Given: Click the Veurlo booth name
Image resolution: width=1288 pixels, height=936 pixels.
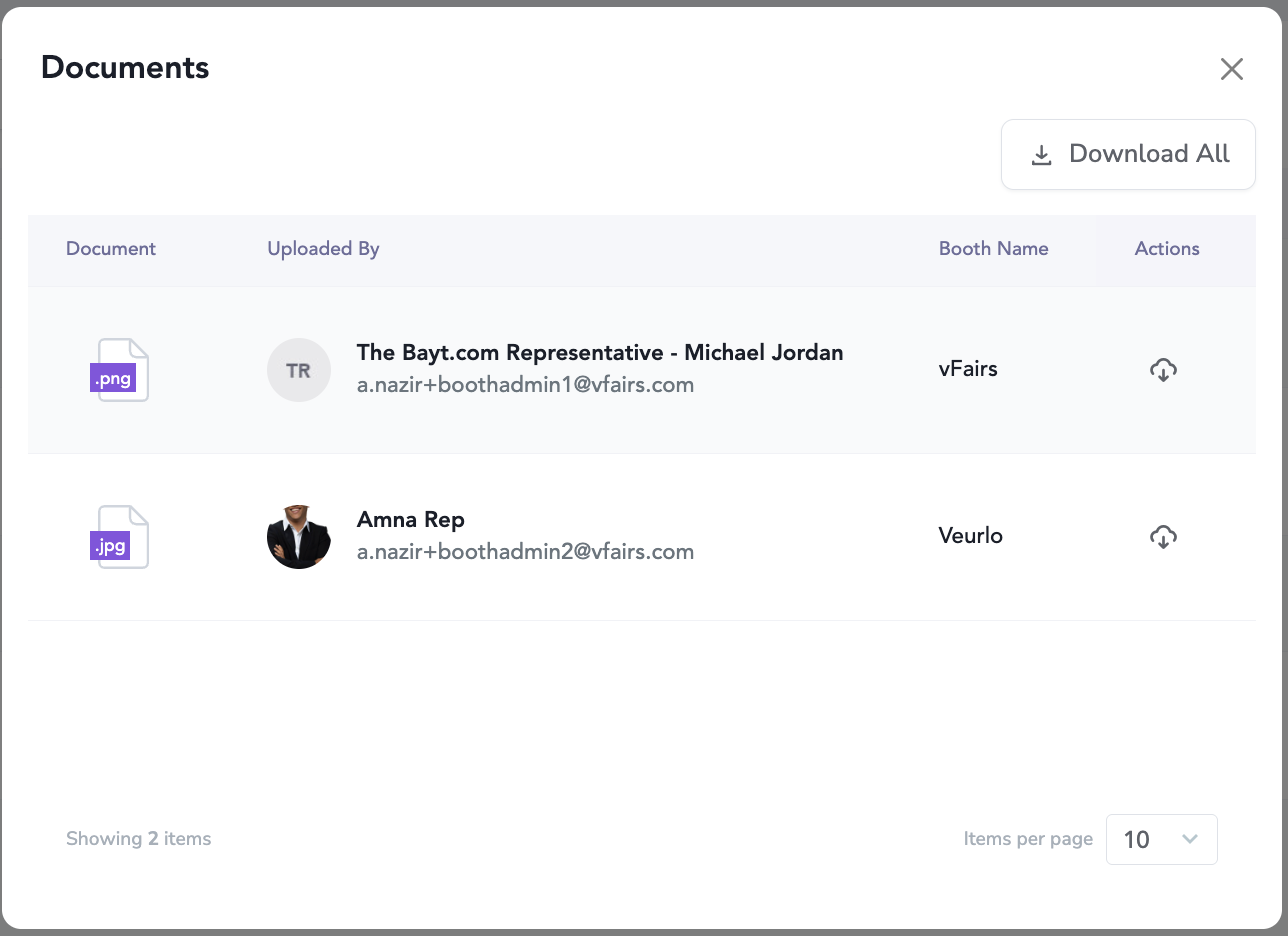Looking at the screenshot, I should (970, 536).
